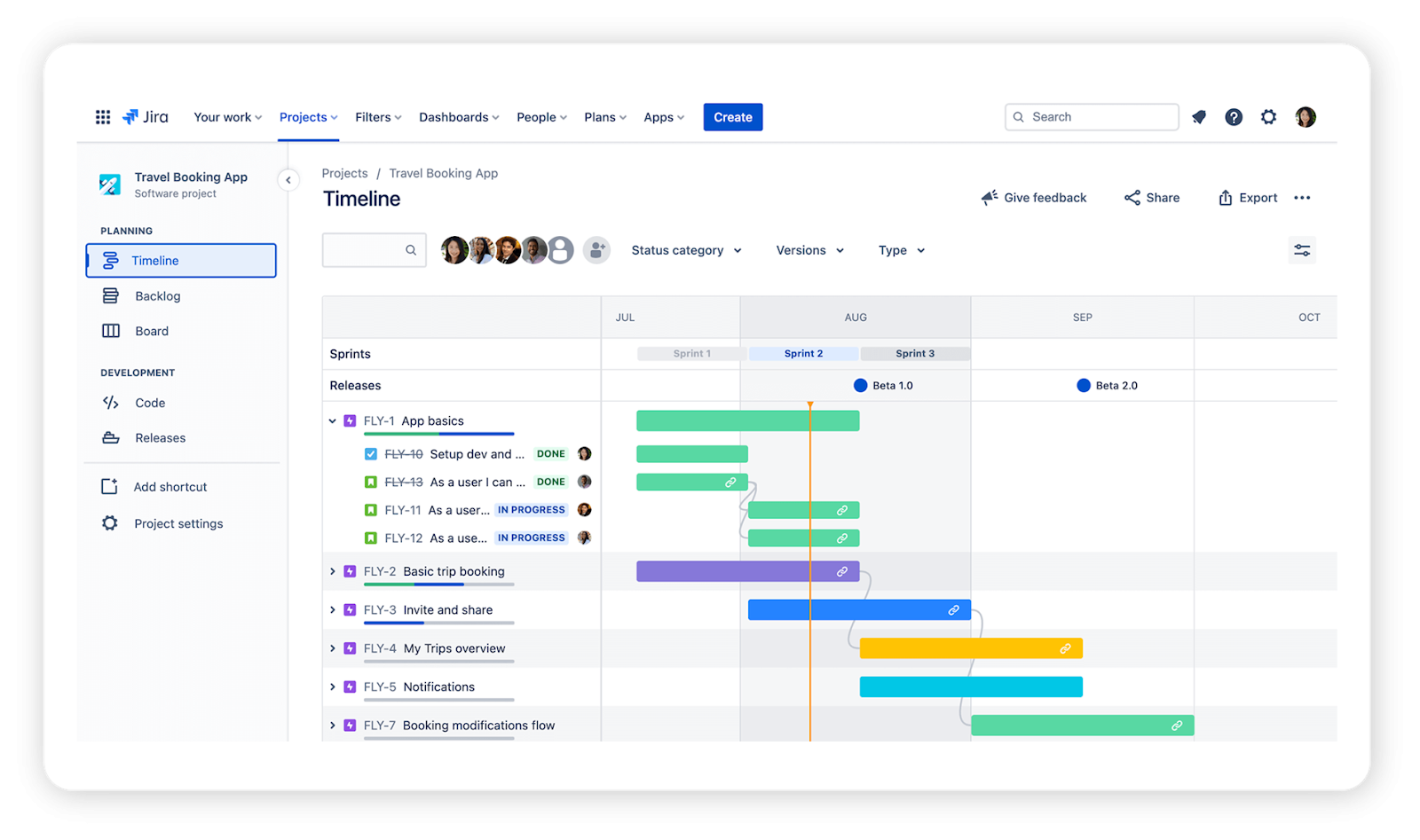Screen dimensions: 1420x840
Task: Open the Apps menu
Action: pos(662,116)
